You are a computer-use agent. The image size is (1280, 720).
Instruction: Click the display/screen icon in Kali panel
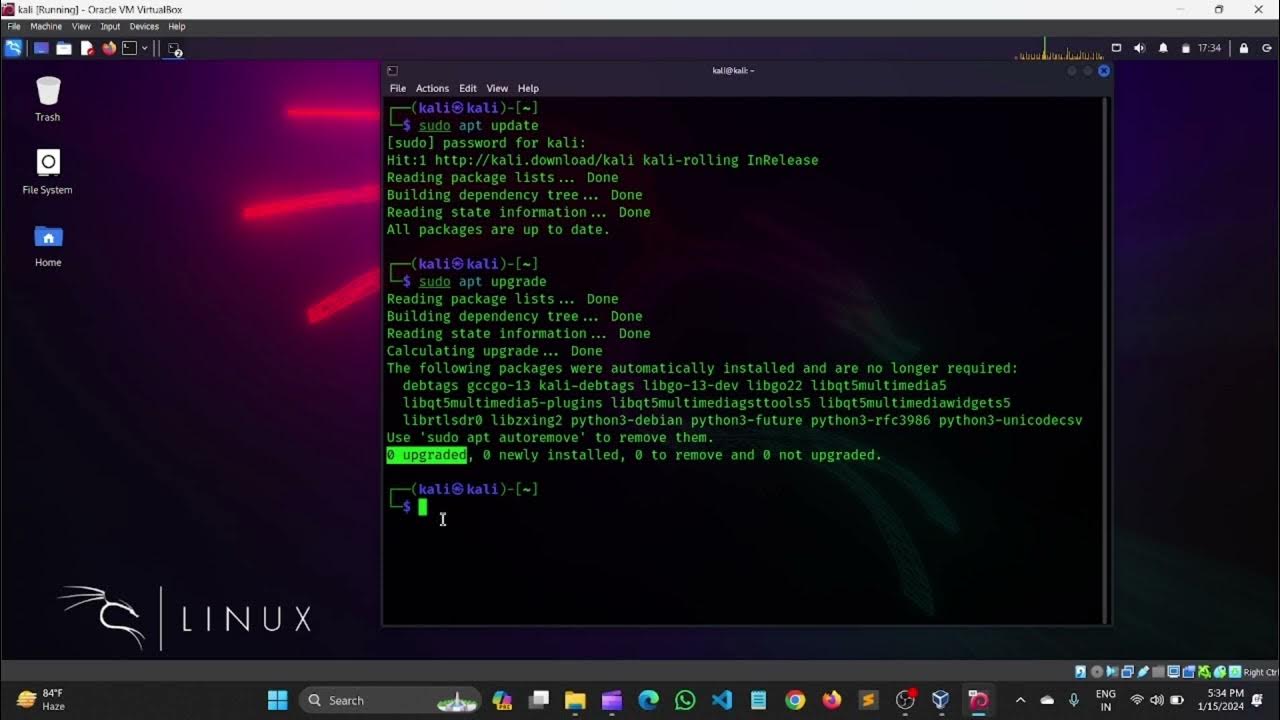[x=1117, y=48]
